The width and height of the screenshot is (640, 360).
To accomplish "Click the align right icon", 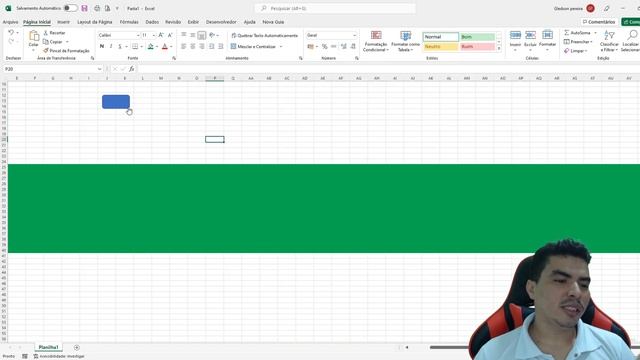I will coord(202,47).
